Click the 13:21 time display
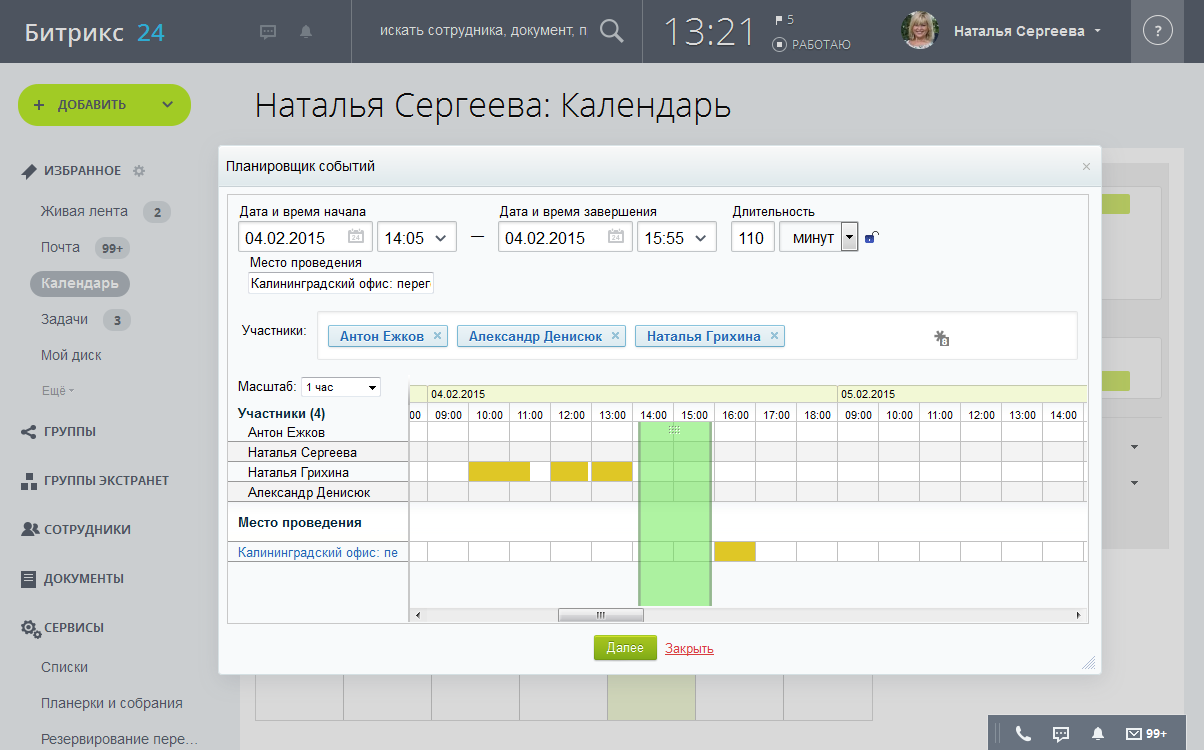 coord(709,32)
